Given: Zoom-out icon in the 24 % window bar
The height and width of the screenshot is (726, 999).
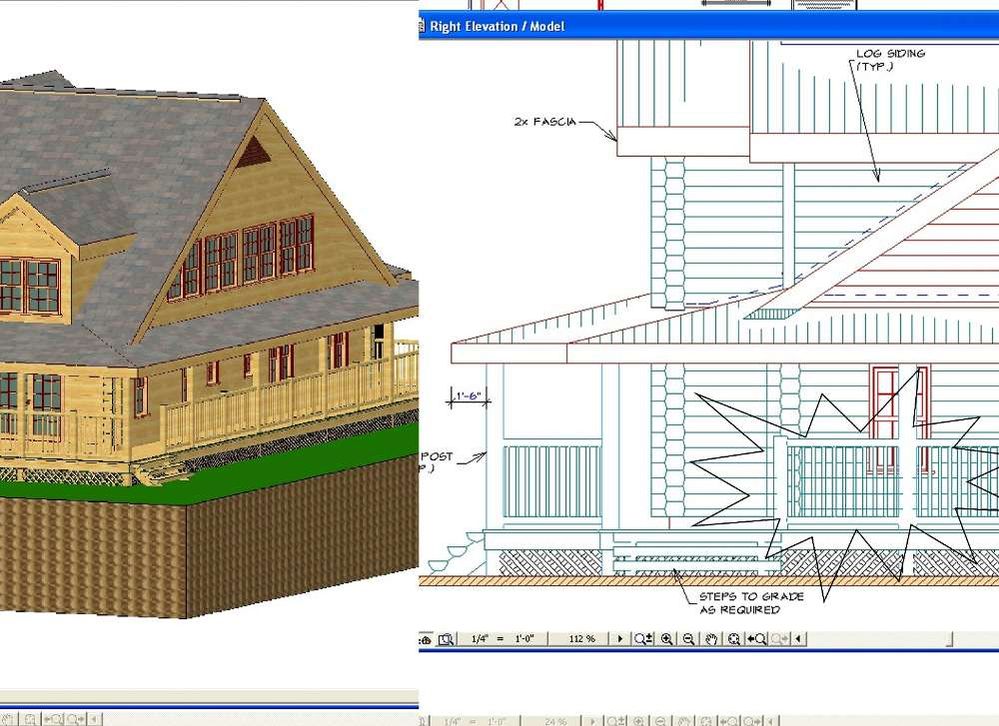Looking at the screenshot, I should click(661, 722).
